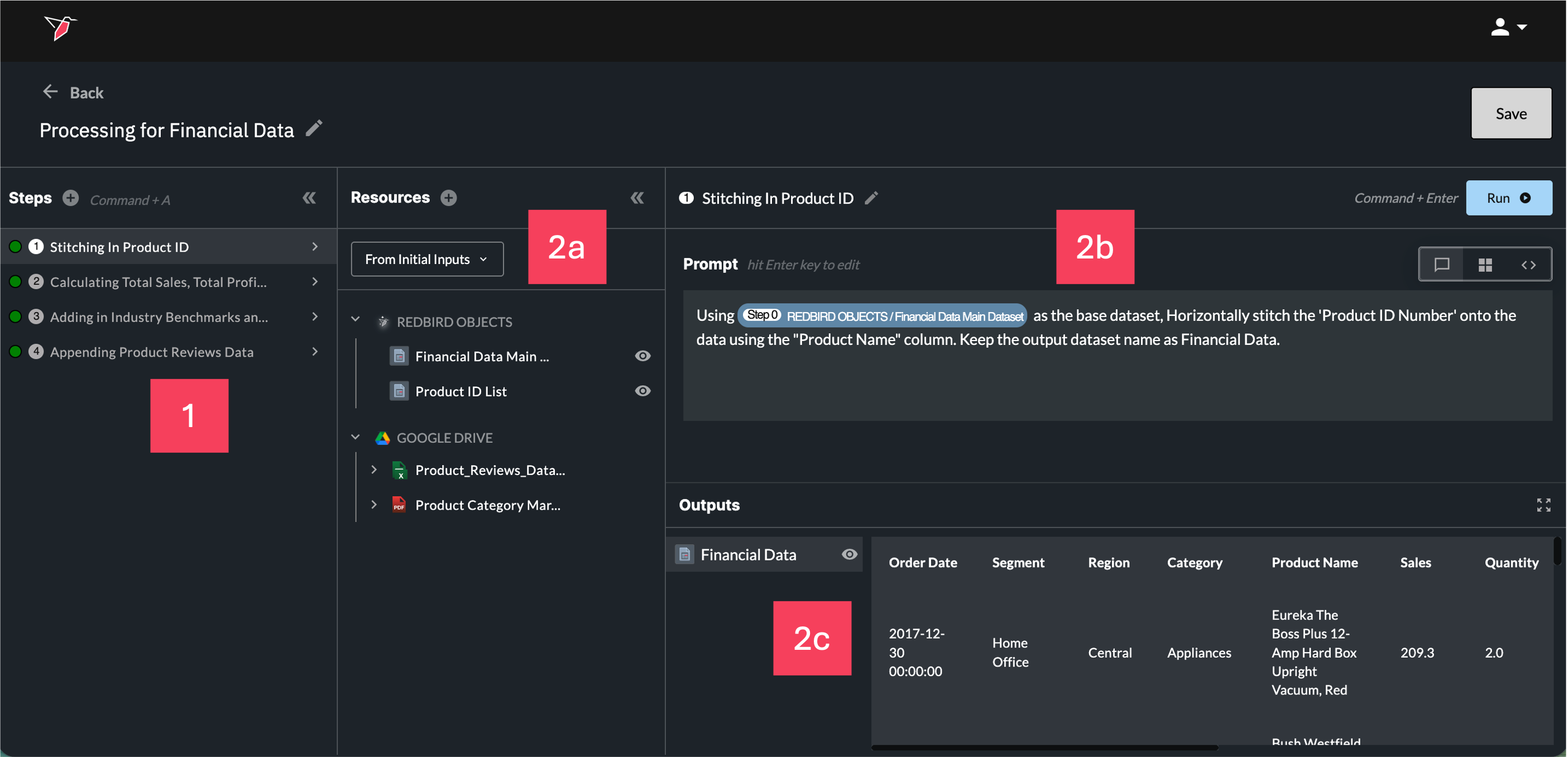Select the chat prompt view icon
The image size is (1568, 757).
[x=1441, y=265]
